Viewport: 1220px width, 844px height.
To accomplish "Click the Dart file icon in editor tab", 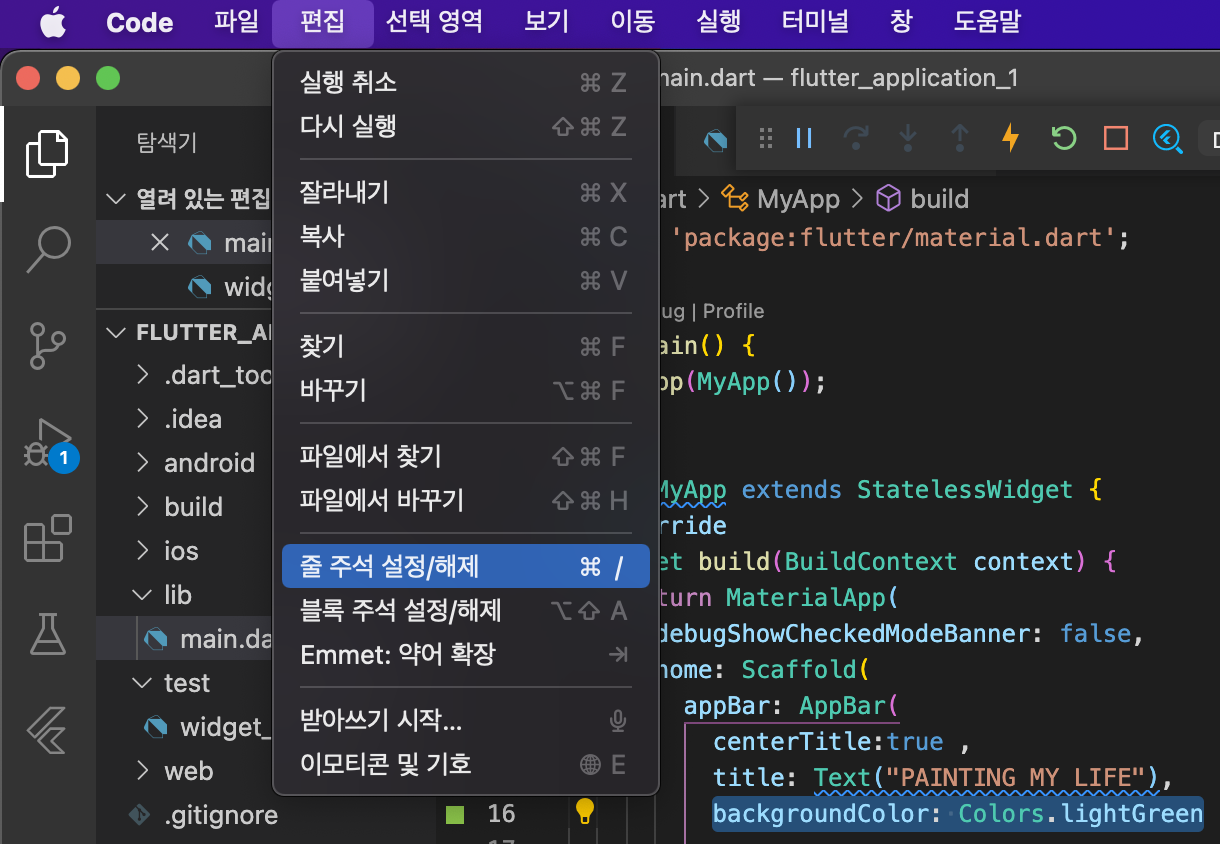I will (x=715, y=140).
